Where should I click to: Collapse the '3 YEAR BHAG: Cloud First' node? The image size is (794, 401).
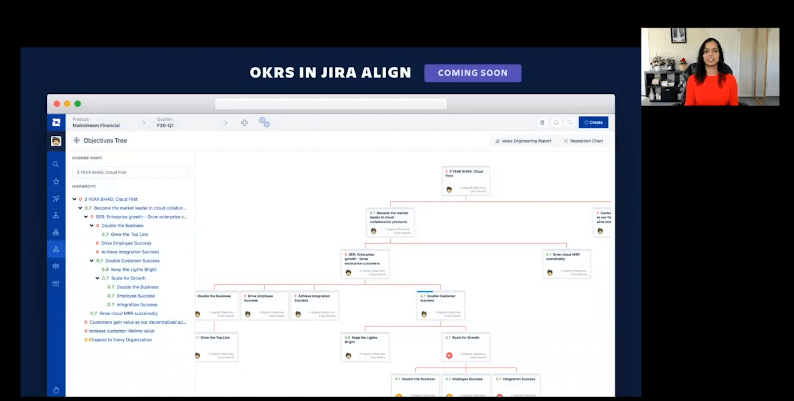coord(73,199)
